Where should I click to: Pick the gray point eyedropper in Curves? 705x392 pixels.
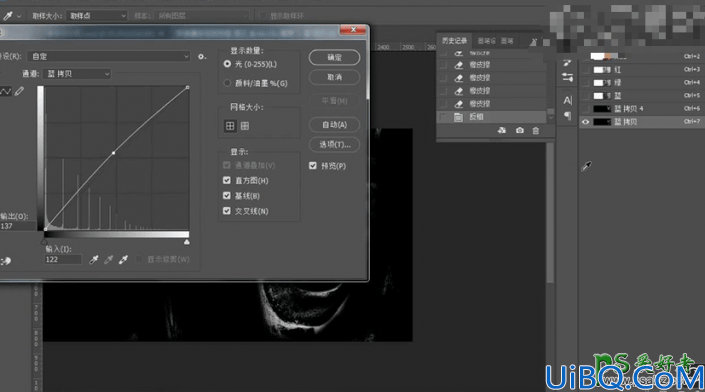[x=108, y=259]
